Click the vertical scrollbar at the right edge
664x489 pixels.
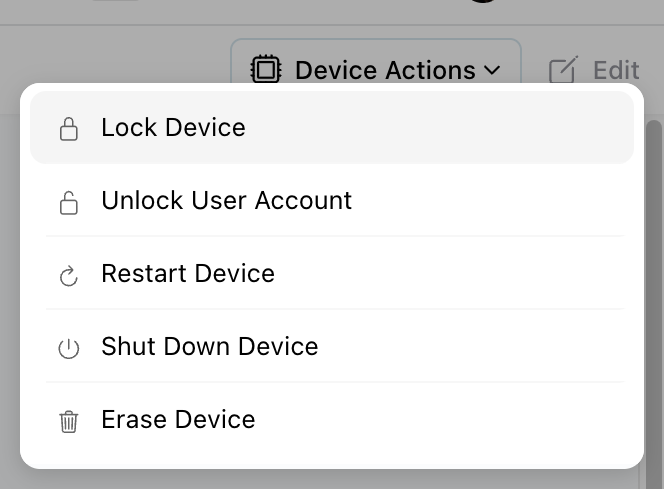tap(652, 250)
